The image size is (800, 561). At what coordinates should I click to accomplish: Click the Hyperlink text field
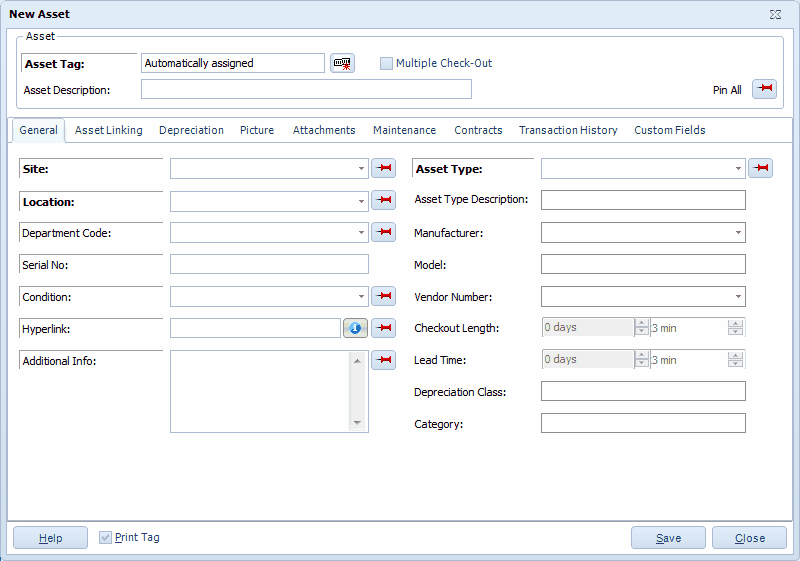256,328
